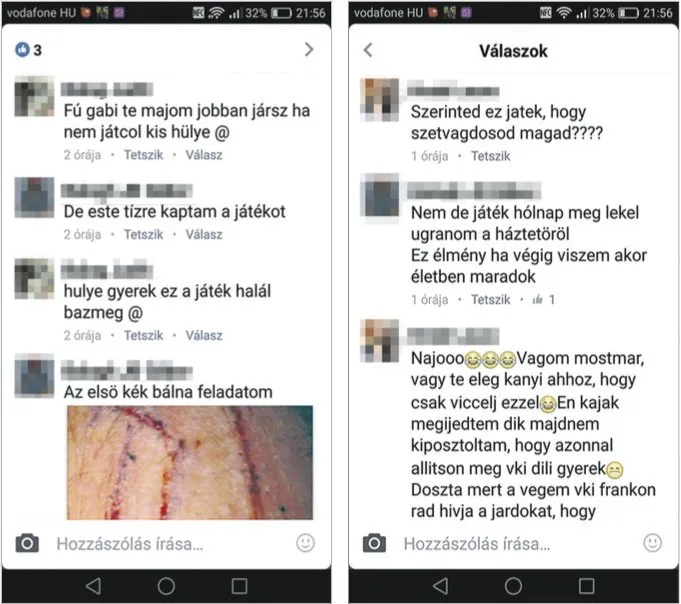Tap Android home button on left phone
Image resolution: width=681 pixels, height=604 pixels.
pos(166,586)
